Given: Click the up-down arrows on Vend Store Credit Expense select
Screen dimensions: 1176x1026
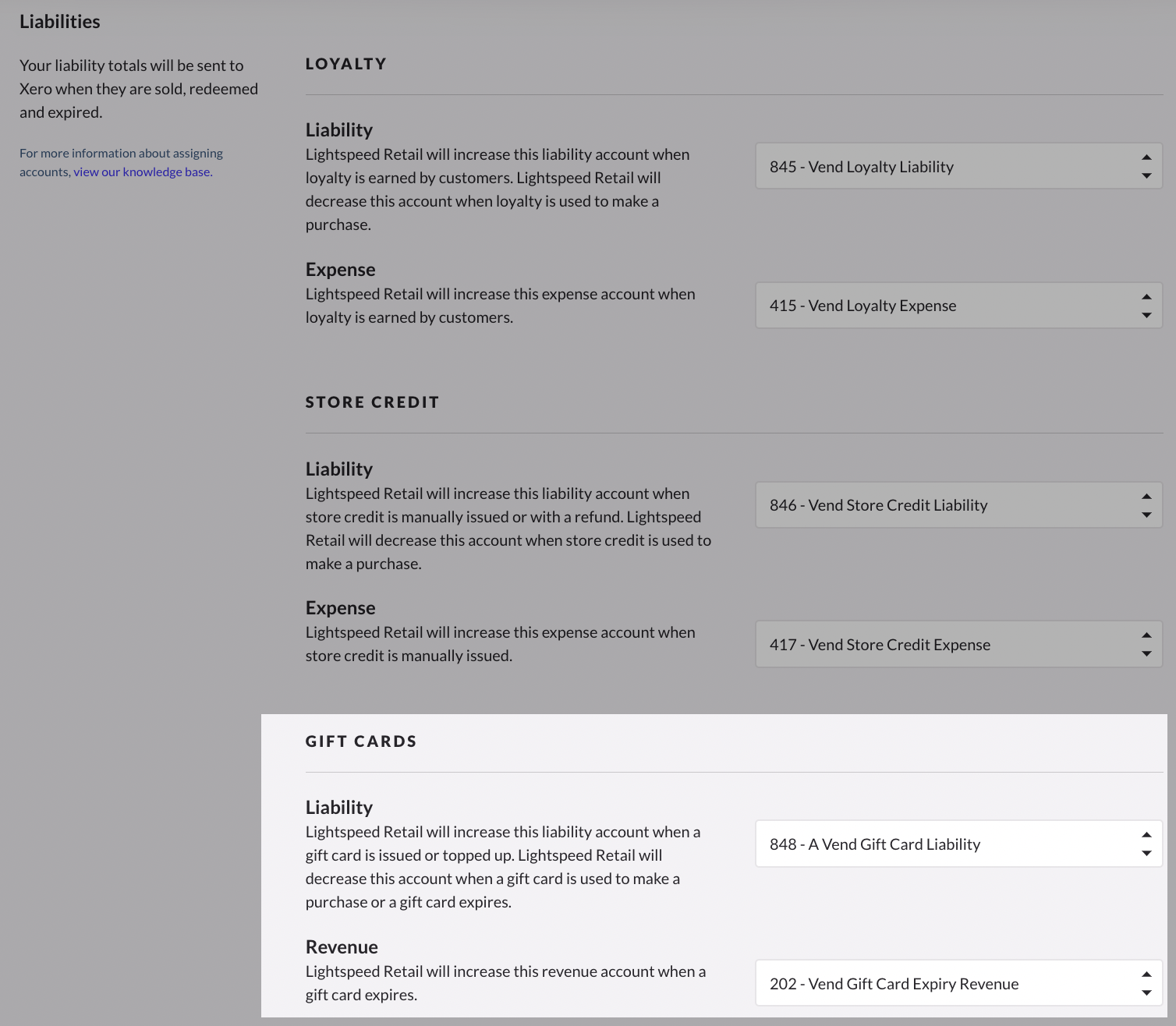Looking at the screenshot, I should coord(1146,644).
